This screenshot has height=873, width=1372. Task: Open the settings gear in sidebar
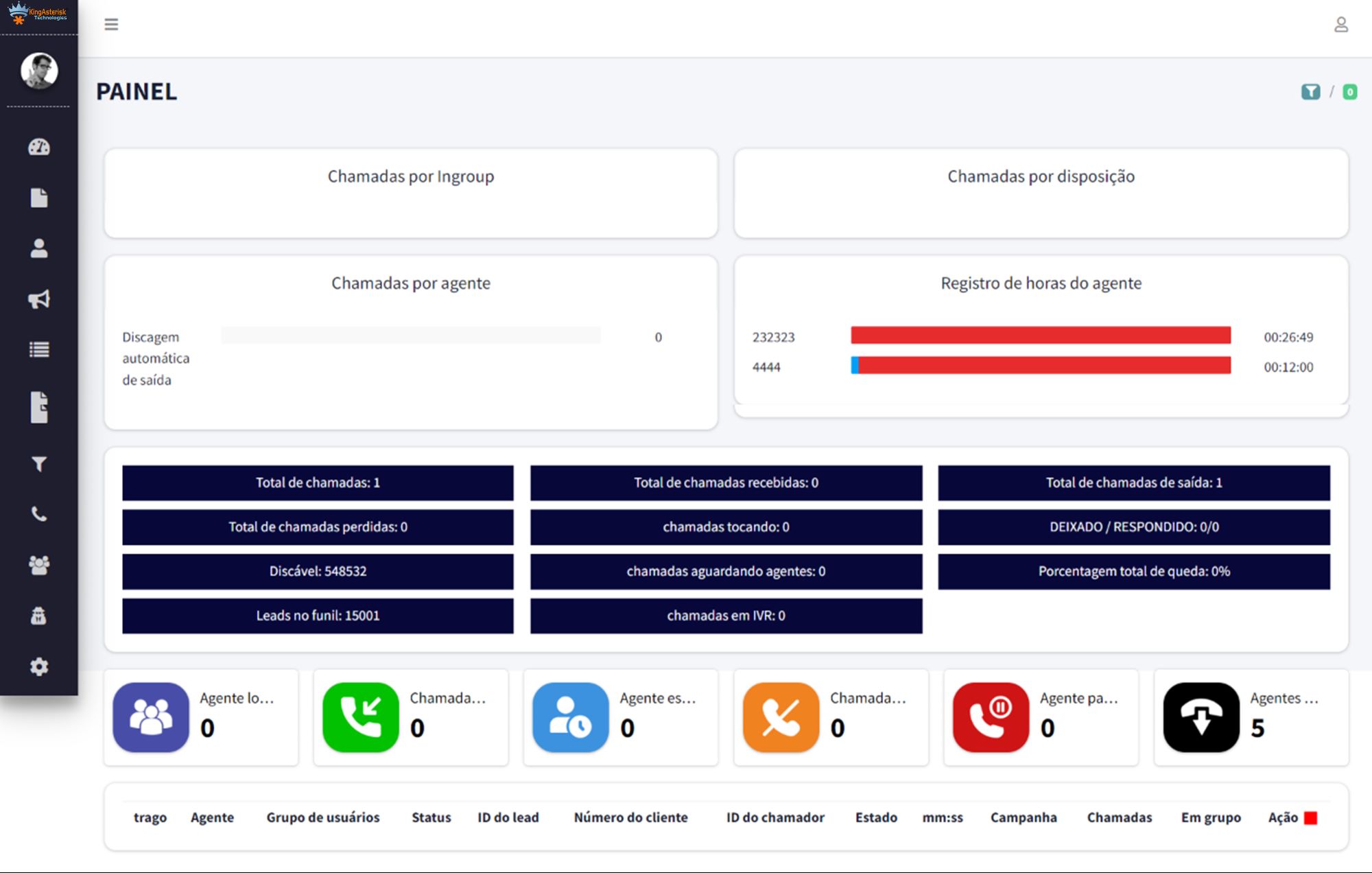pyautogui.click(x=39, y=666)
